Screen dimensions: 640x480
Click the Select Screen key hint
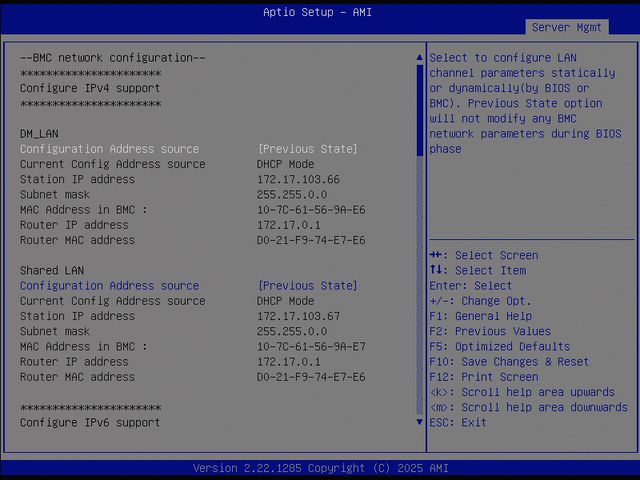[x=484, y=256]
